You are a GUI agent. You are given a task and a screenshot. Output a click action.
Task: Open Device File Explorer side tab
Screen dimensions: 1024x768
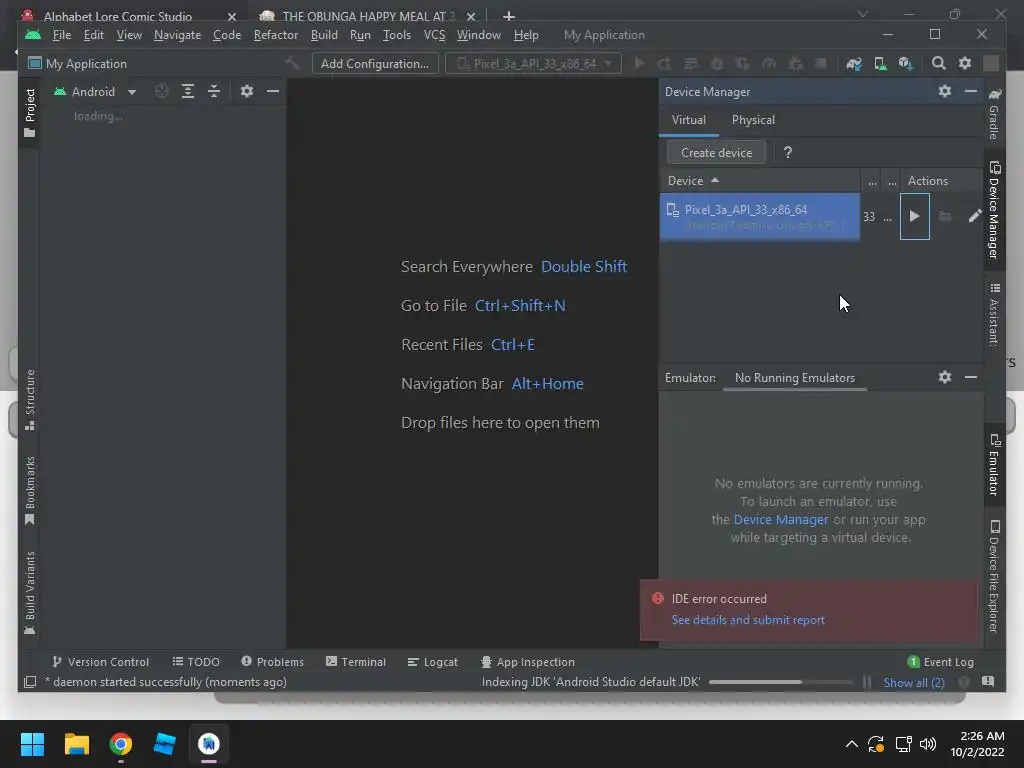994,577
